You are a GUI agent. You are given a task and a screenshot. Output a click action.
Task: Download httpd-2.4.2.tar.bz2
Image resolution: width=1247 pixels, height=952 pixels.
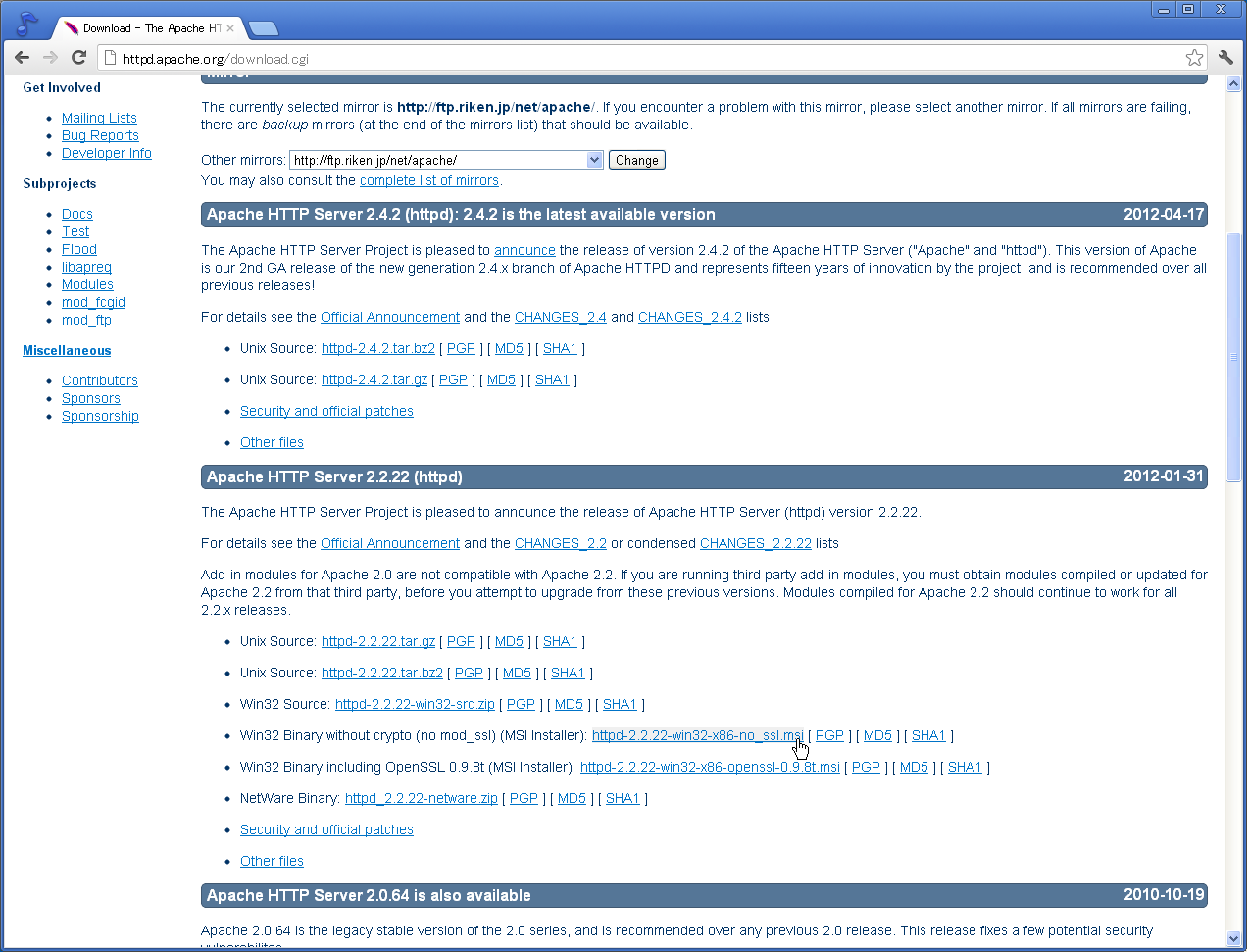pos(378,348)
